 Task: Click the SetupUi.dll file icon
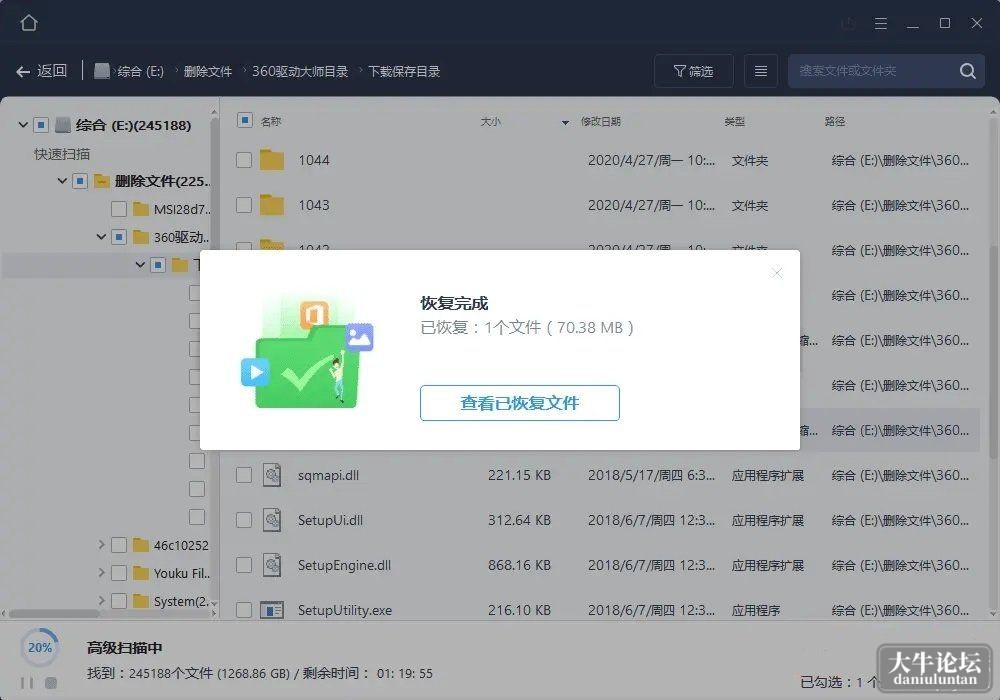(x=272, y=520)
